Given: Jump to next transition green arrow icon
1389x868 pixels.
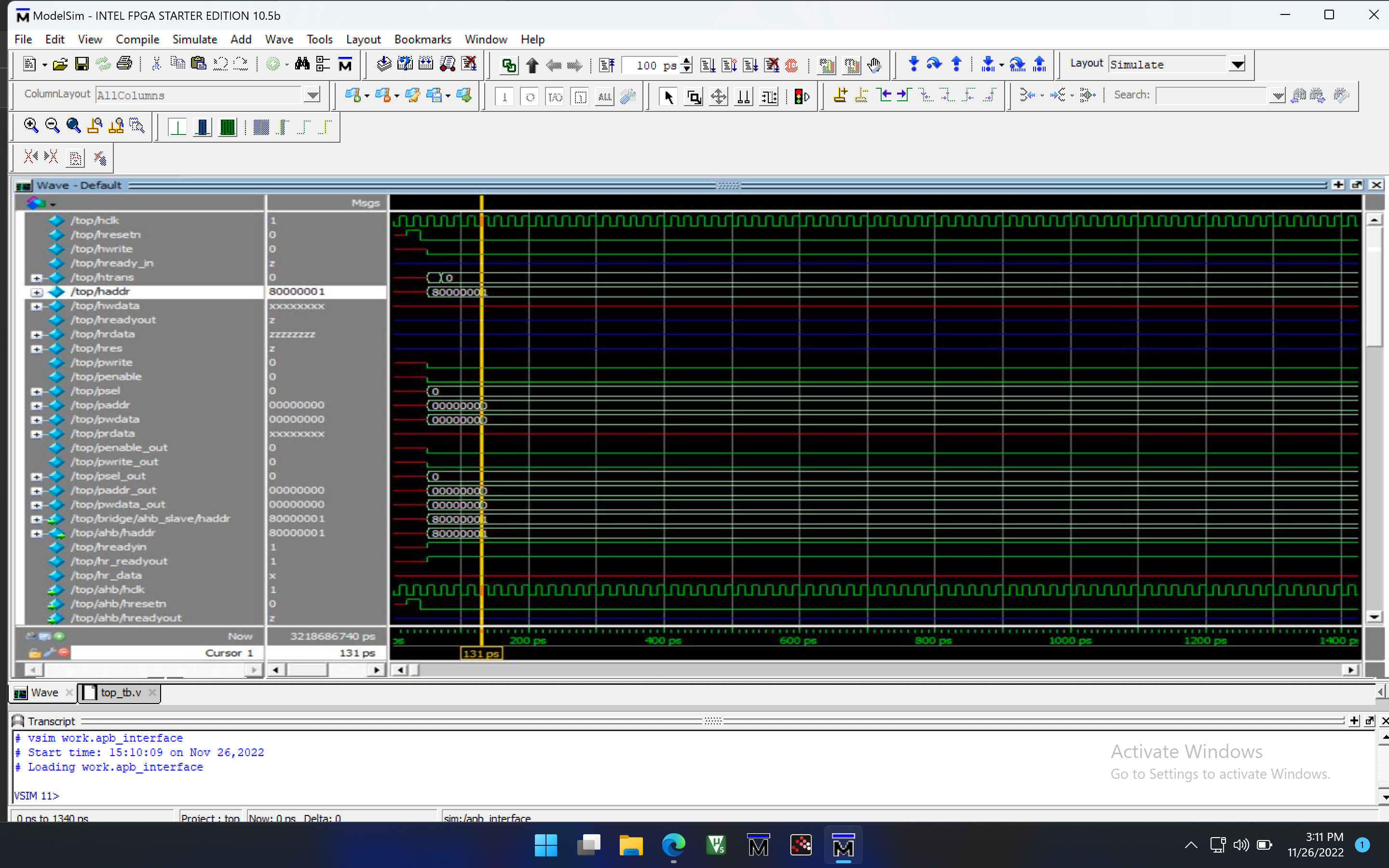Looking at the screenshot, I should [x=904, y=95].
